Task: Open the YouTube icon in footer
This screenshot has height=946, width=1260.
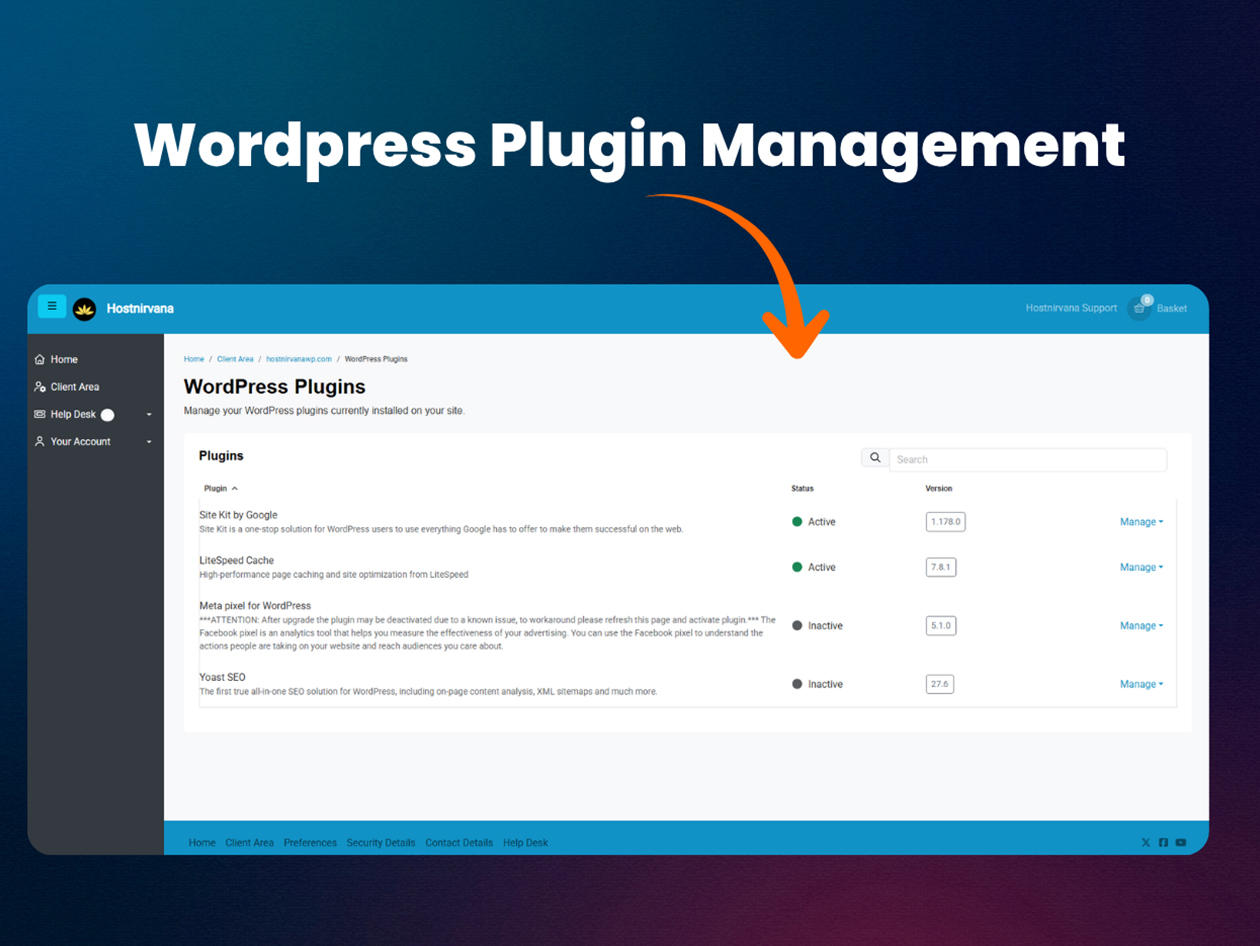Action: pos(1181,843)
